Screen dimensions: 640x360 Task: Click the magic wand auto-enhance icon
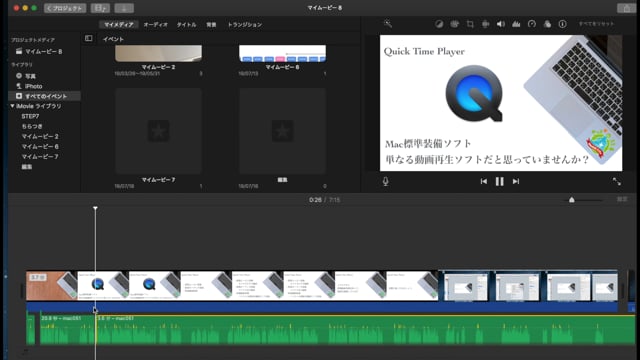[x=388, y=24]
